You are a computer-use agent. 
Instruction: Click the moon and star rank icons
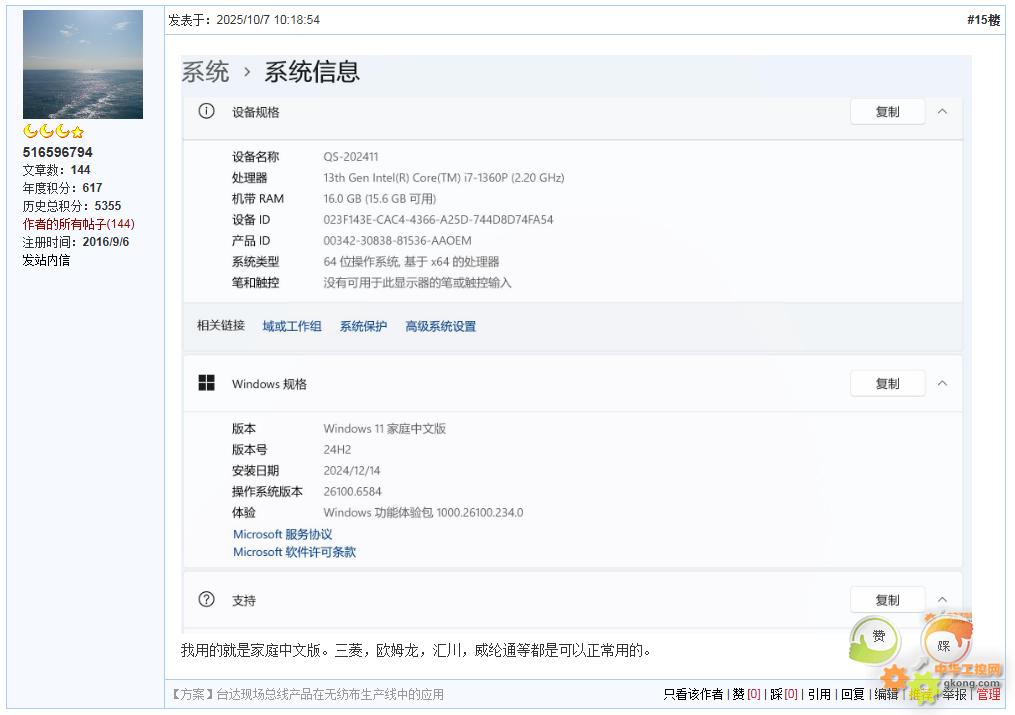[53, 132]
